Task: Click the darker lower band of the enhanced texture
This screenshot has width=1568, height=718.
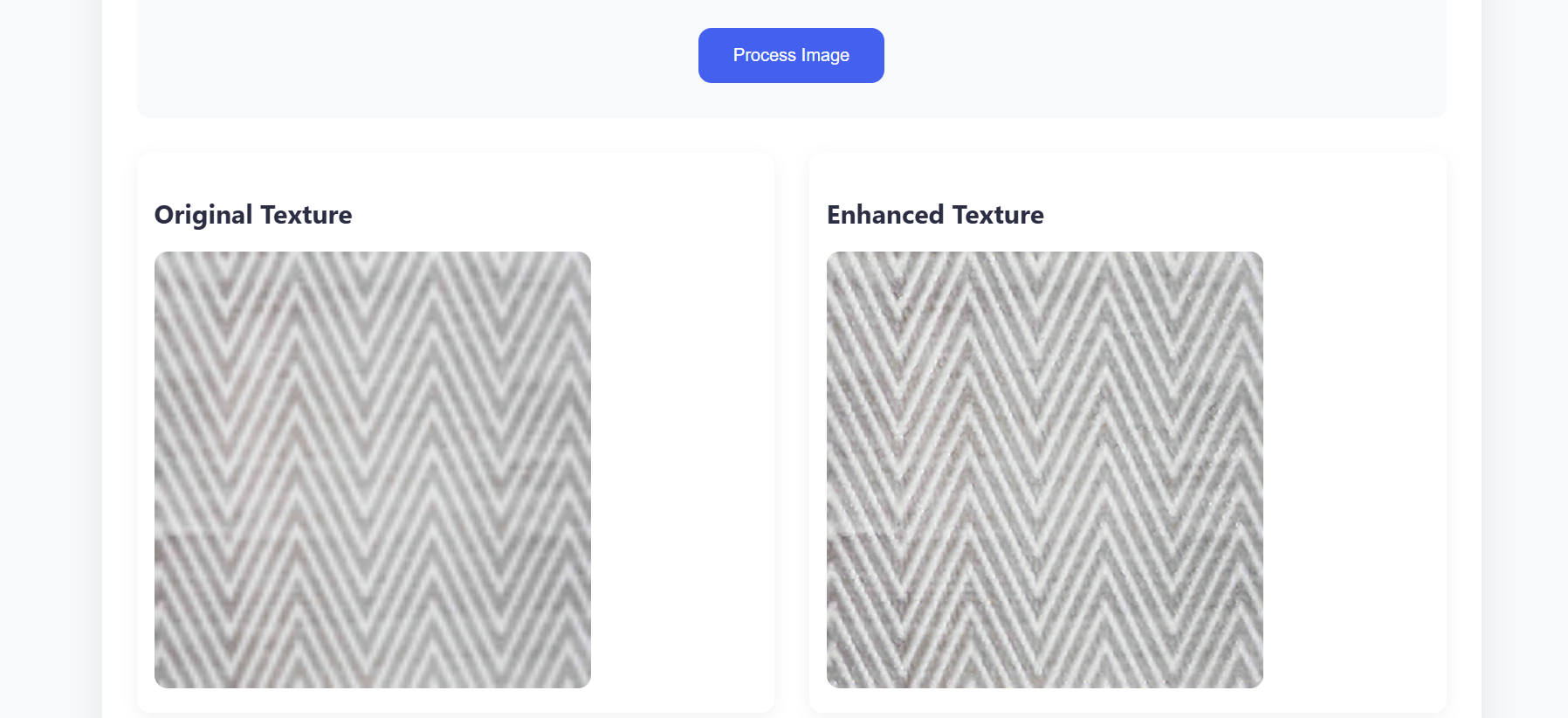Action: 1045,611
